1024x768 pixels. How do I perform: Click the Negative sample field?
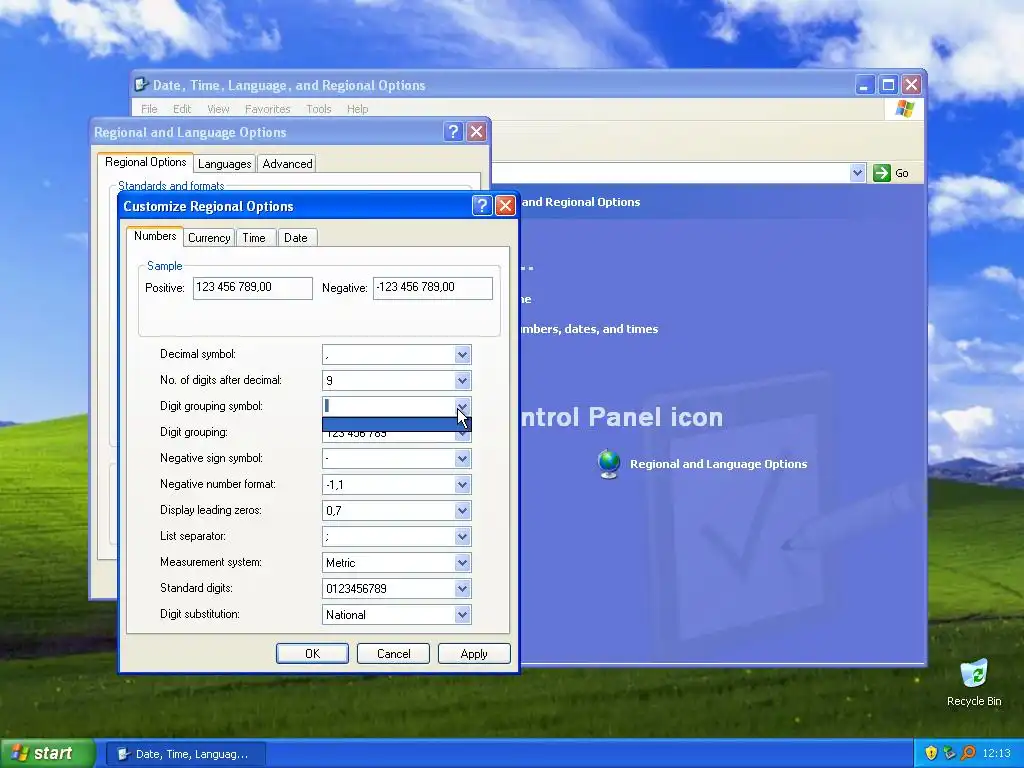pyautogui.click(x=432, y=288)
